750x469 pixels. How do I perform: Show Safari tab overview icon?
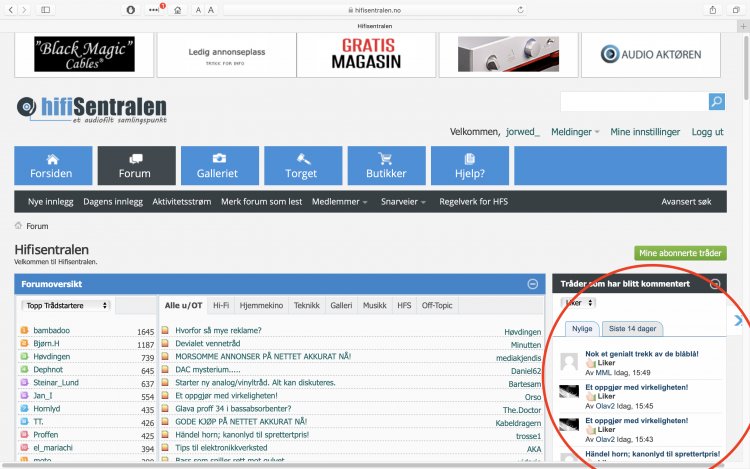[x=736, y=10]
